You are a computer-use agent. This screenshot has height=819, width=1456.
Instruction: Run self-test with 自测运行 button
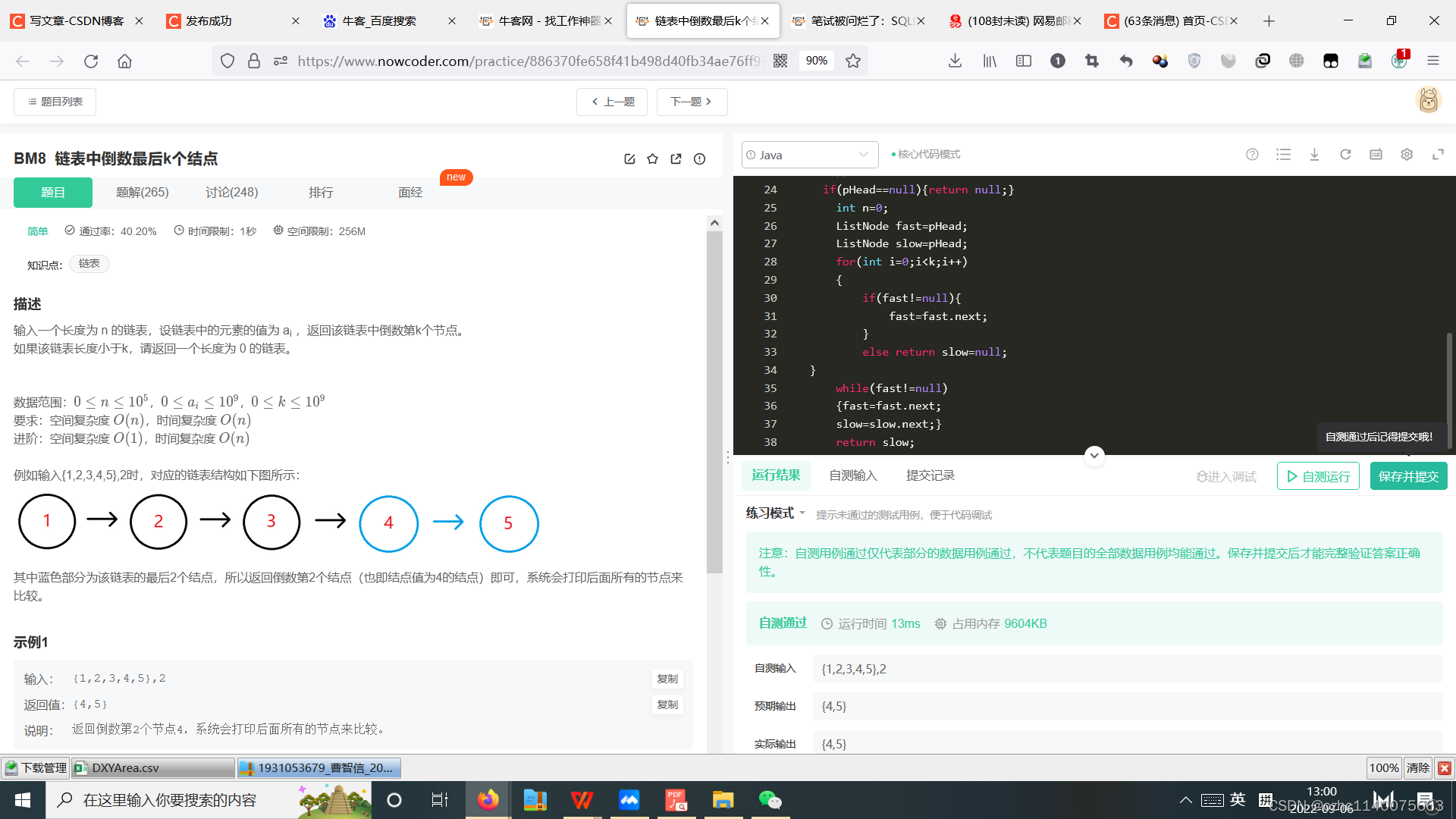1318,476
